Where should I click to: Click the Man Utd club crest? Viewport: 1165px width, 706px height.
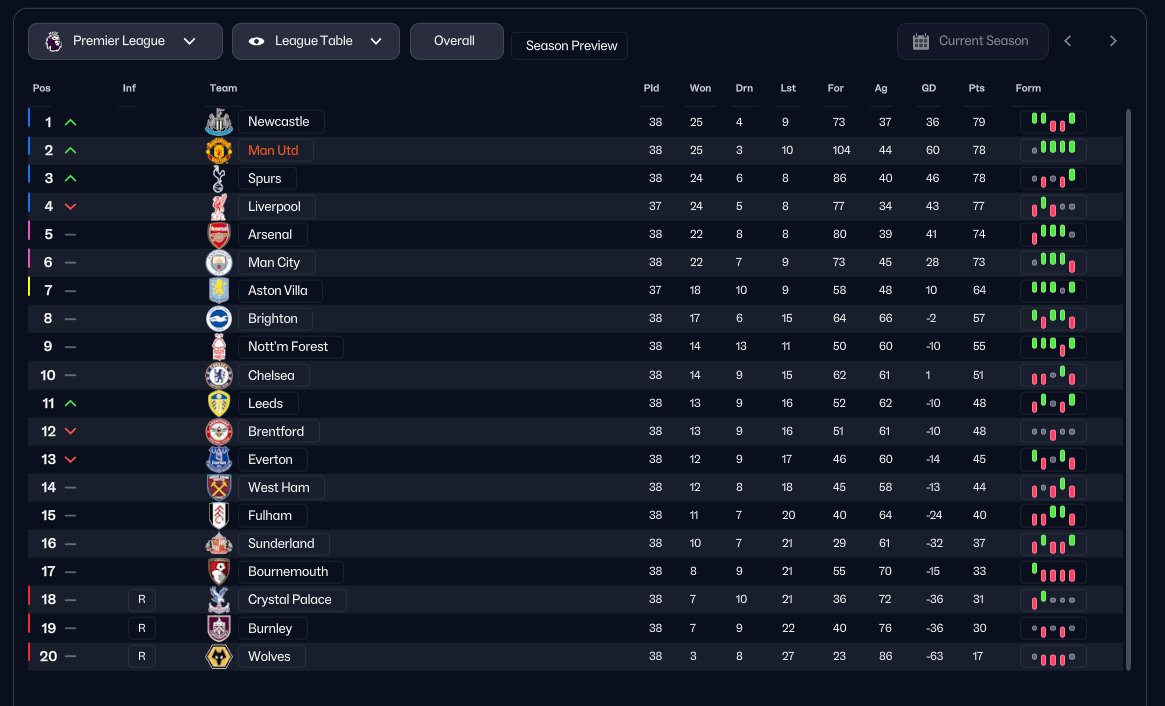(x=219, y=150)
